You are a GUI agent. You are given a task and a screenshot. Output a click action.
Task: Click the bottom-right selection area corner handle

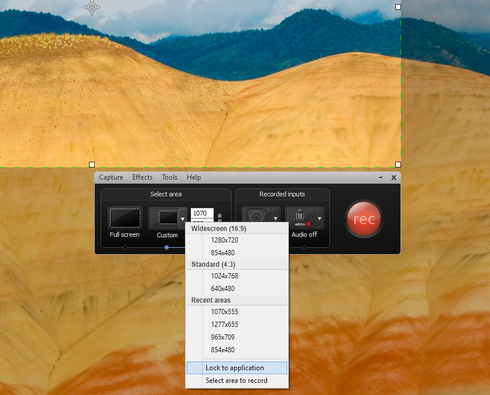tap(398, 164)
